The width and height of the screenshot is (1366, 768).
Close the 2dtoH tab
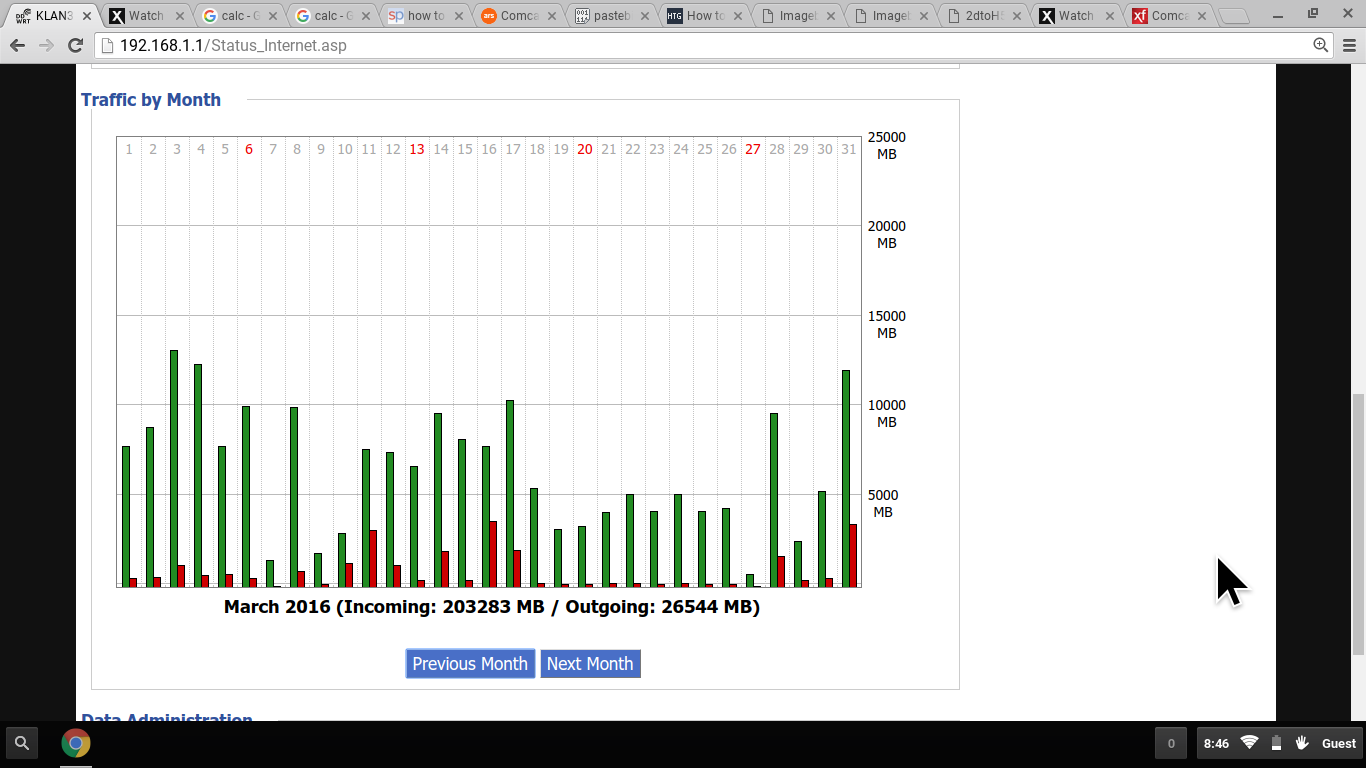point(1018,16)
